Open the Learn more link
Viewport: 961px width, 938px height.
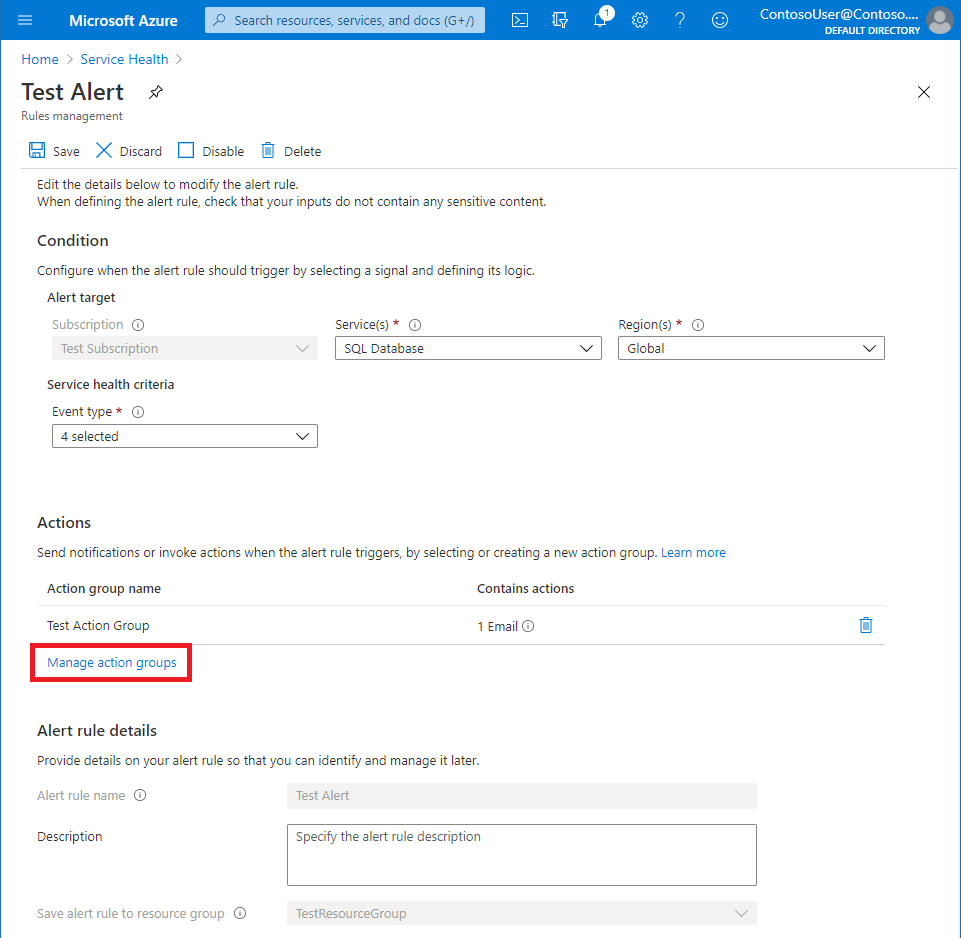tap(693, 551)
